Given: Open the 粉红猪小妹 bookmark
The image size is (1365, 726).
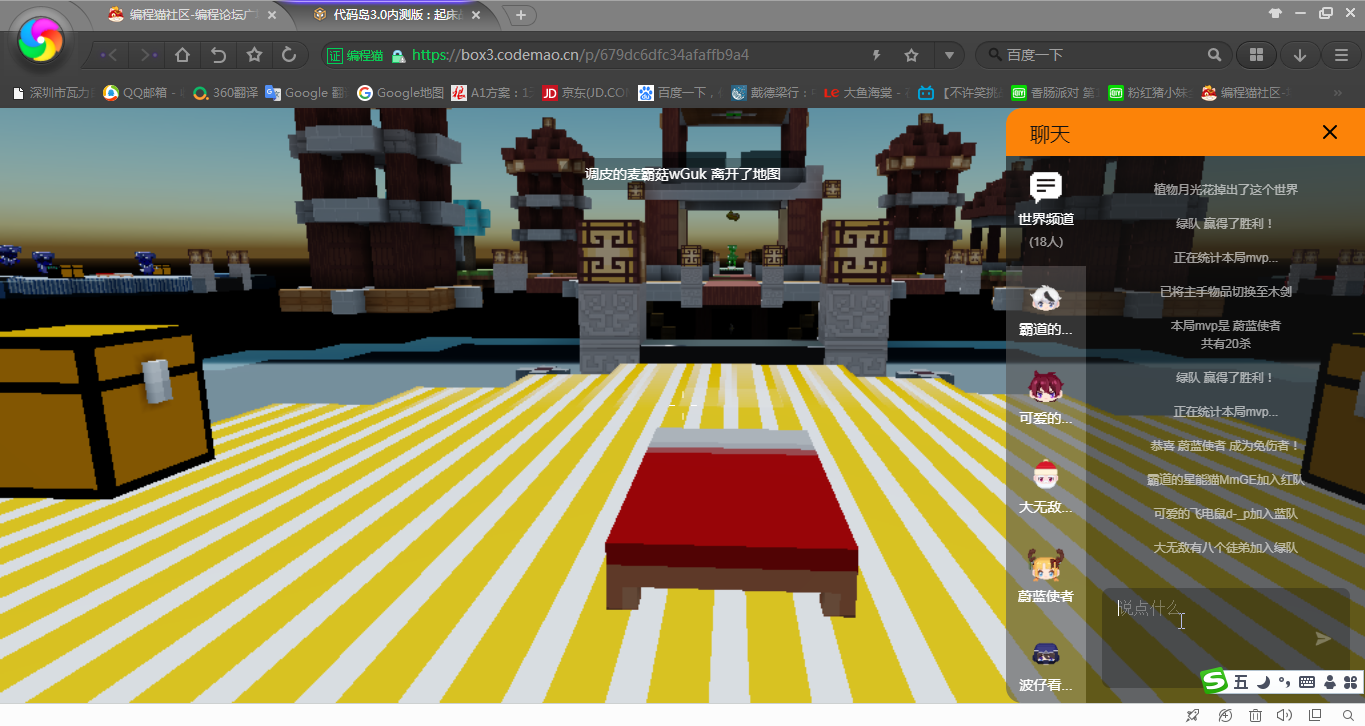Looking at the screenshot, I should point(1150,93).
